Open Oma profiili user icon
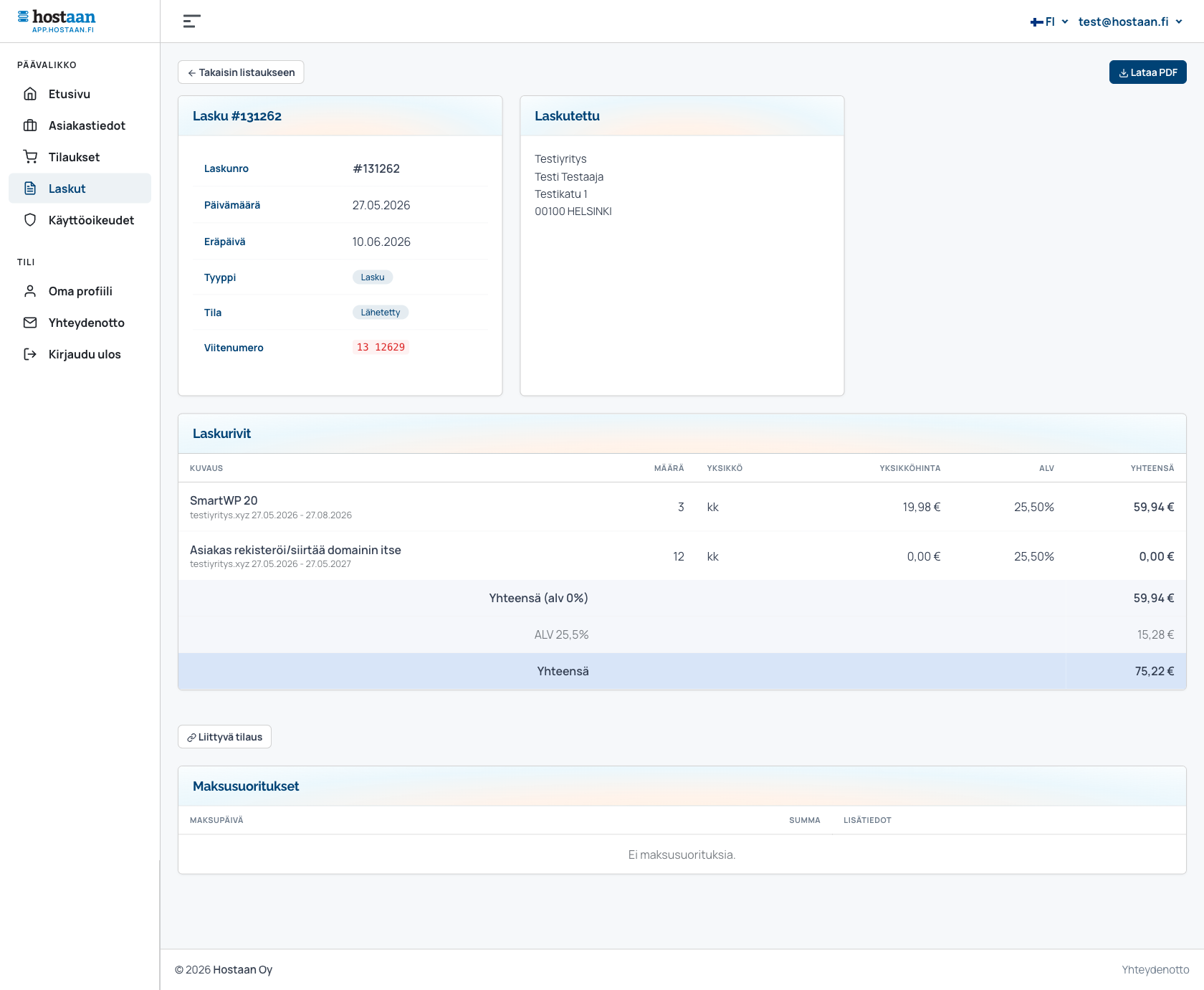The height and width of the screenshot is (990, 1204). (x=30, y=291)
